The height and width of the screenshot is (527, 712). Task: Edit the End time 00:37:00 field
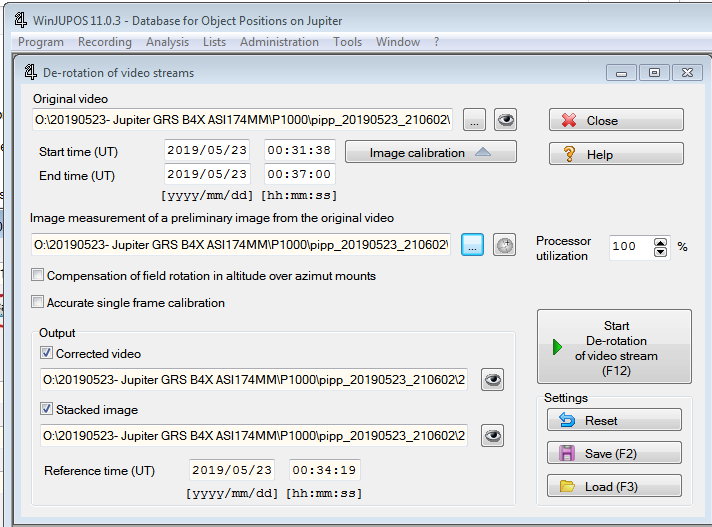click(x=299, y=174)
